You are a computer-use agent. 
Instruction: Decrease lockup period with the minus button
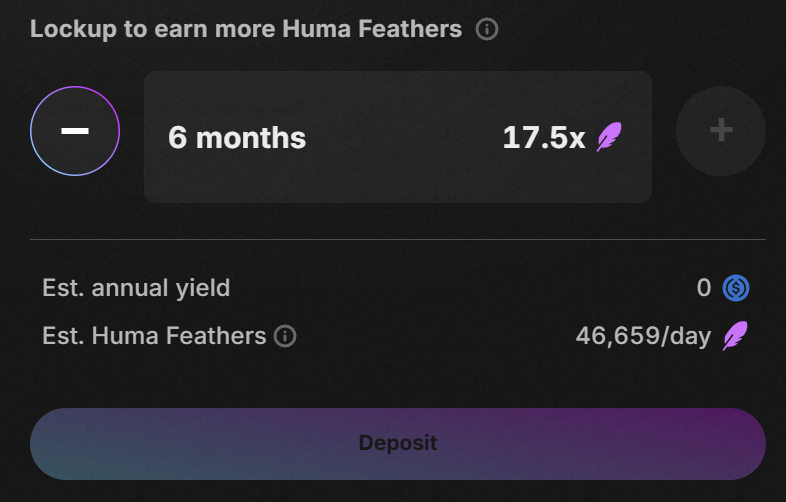click(x=75, y=131)
